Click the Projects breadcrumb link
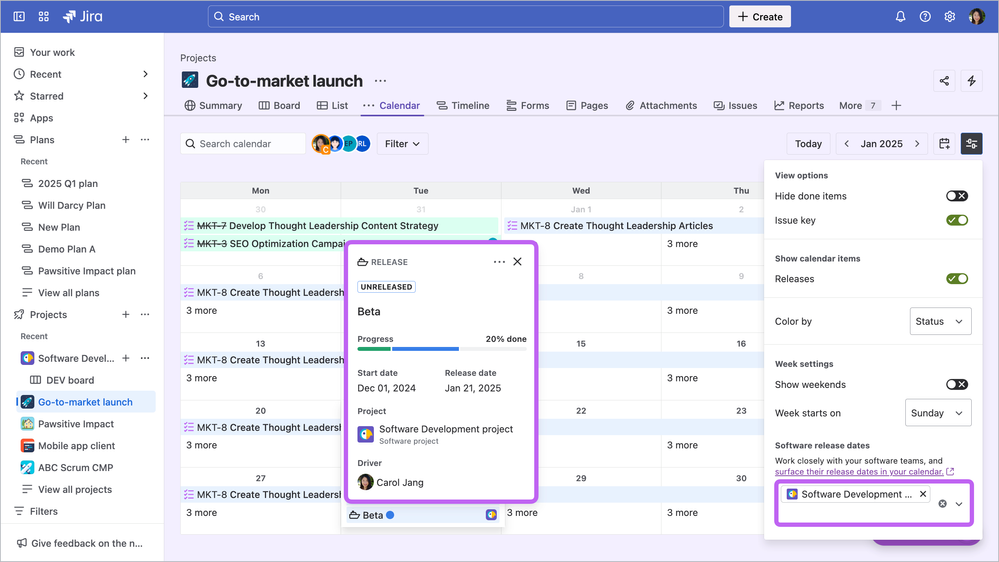The height and width of the screenshot is (562, 999). 198,57
